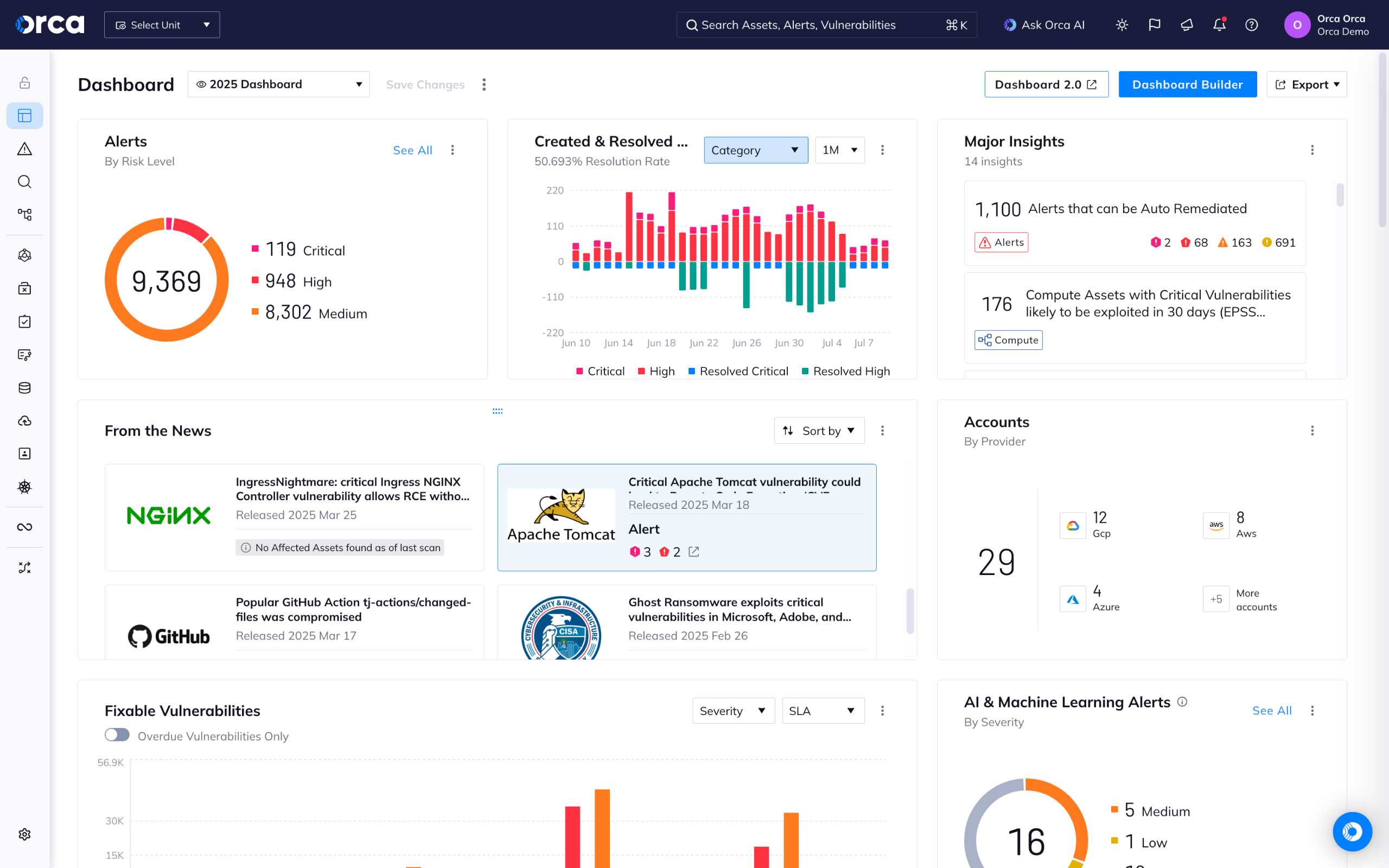The width and height of the screenshot is (1389, 868).
Task: Open the settings gear in the sidebar
Action: pos(24,834)
